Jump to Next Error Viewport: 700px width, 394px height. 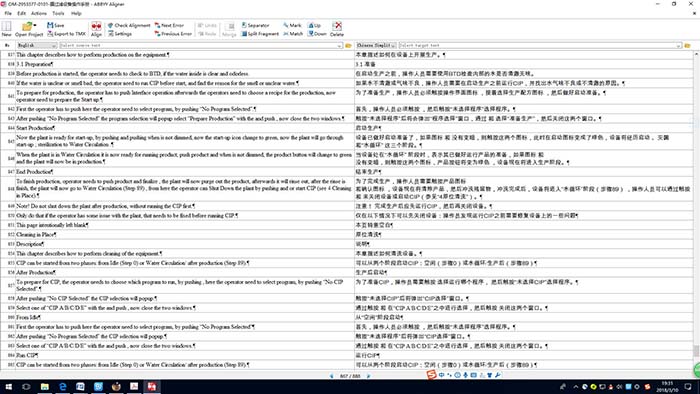click(x=169, y=25)
